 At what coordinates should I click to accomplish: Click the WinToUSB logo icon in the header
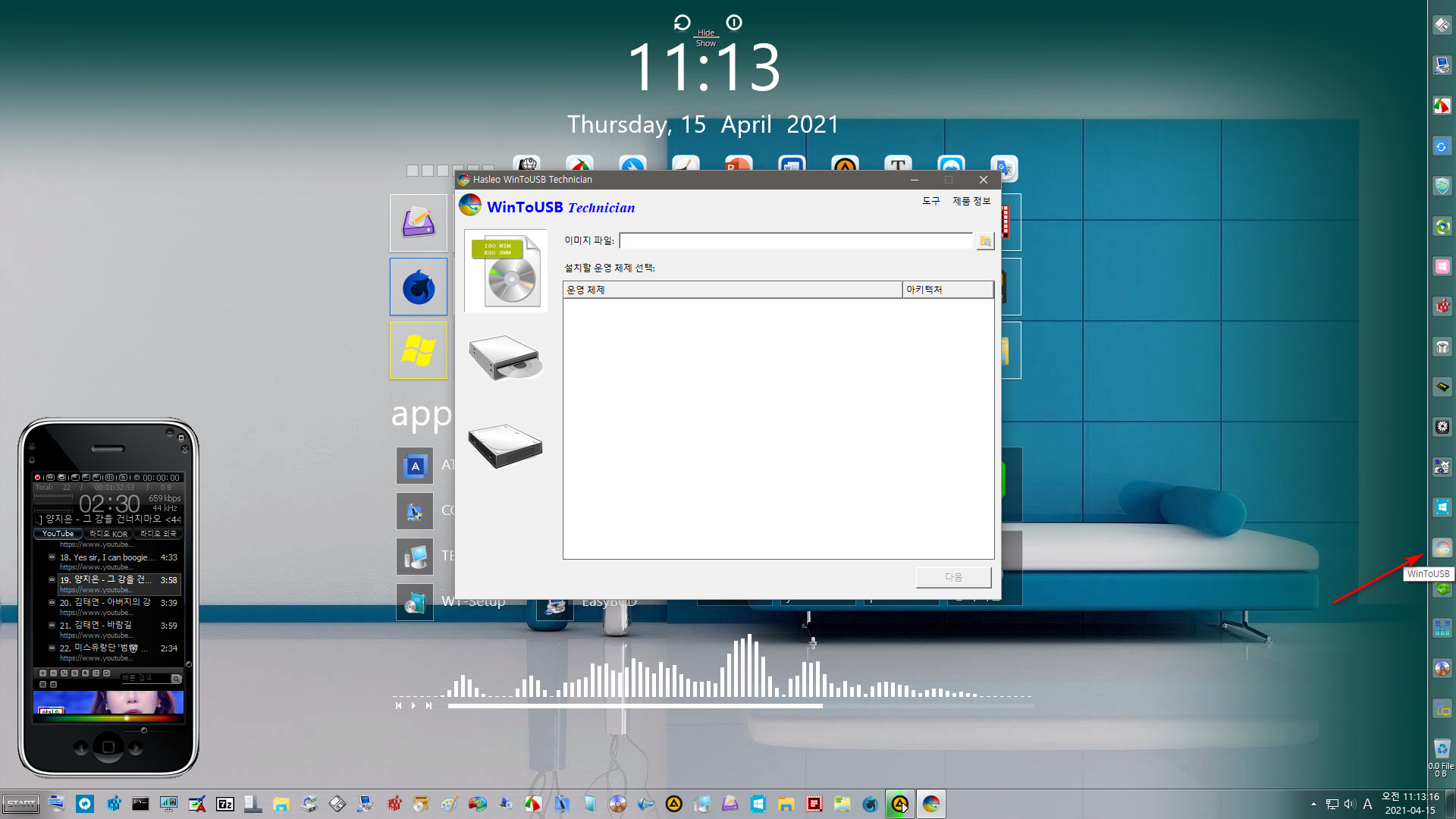pyautogui.click(x=470, y=205)
